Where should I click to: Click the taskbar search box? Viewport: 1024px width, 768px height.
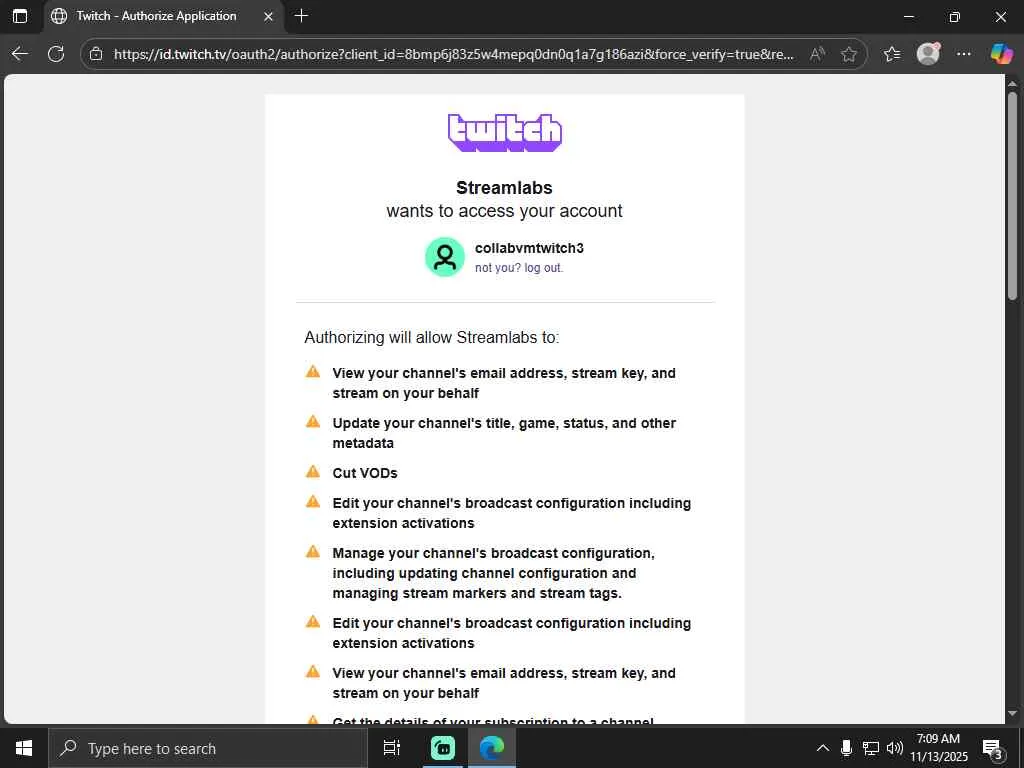(x=208, y=748)
